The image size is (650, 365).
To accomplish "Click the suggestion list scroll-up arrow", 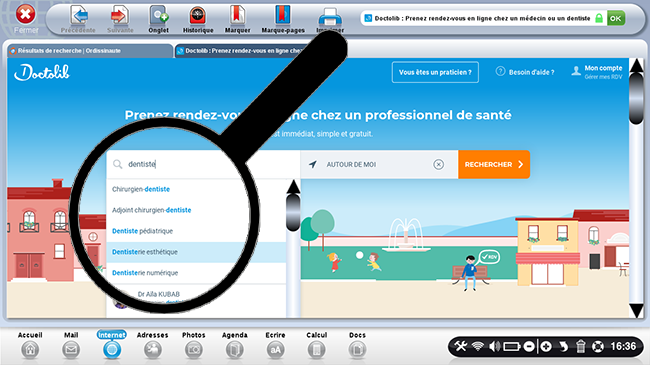I will point(293,186).
